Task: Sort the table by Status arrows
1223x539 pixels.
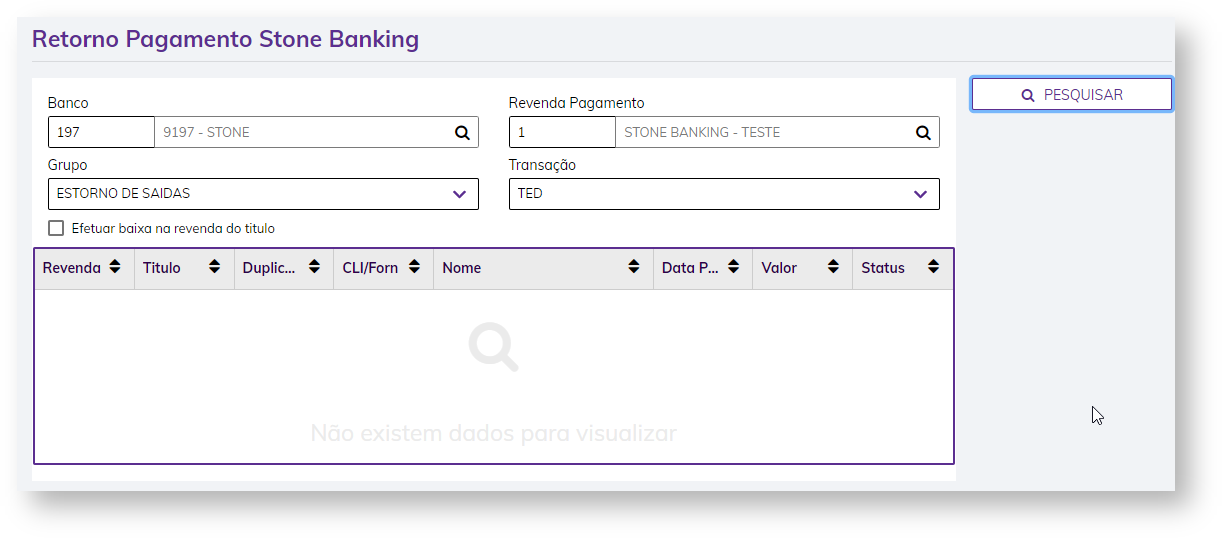Action: click(x=933, y=268)
